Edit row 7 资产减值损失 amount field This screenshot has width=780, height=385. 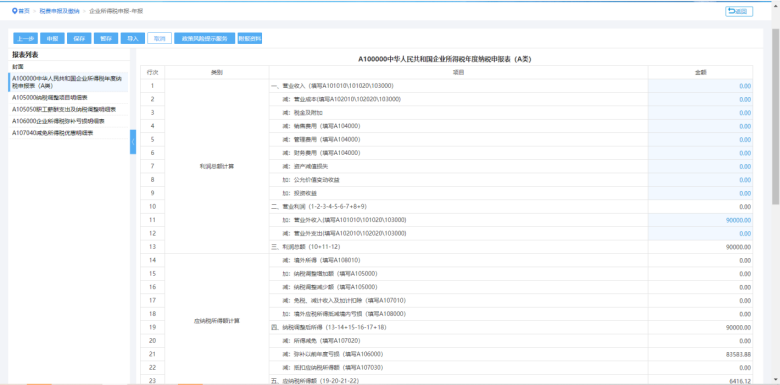coord(700,167)
